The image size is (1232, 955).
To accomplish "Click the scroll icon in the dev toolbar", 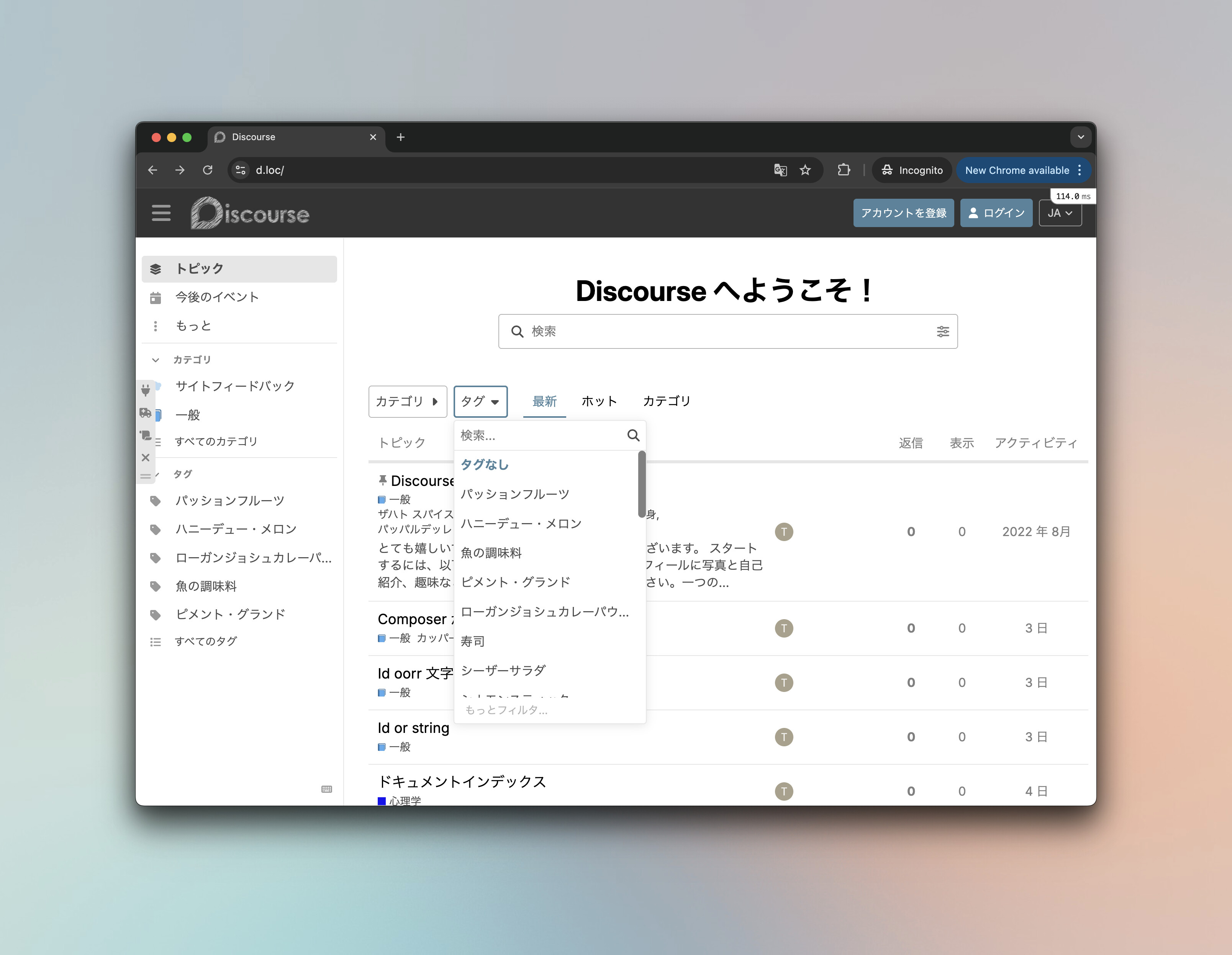I will click(146, 435).
